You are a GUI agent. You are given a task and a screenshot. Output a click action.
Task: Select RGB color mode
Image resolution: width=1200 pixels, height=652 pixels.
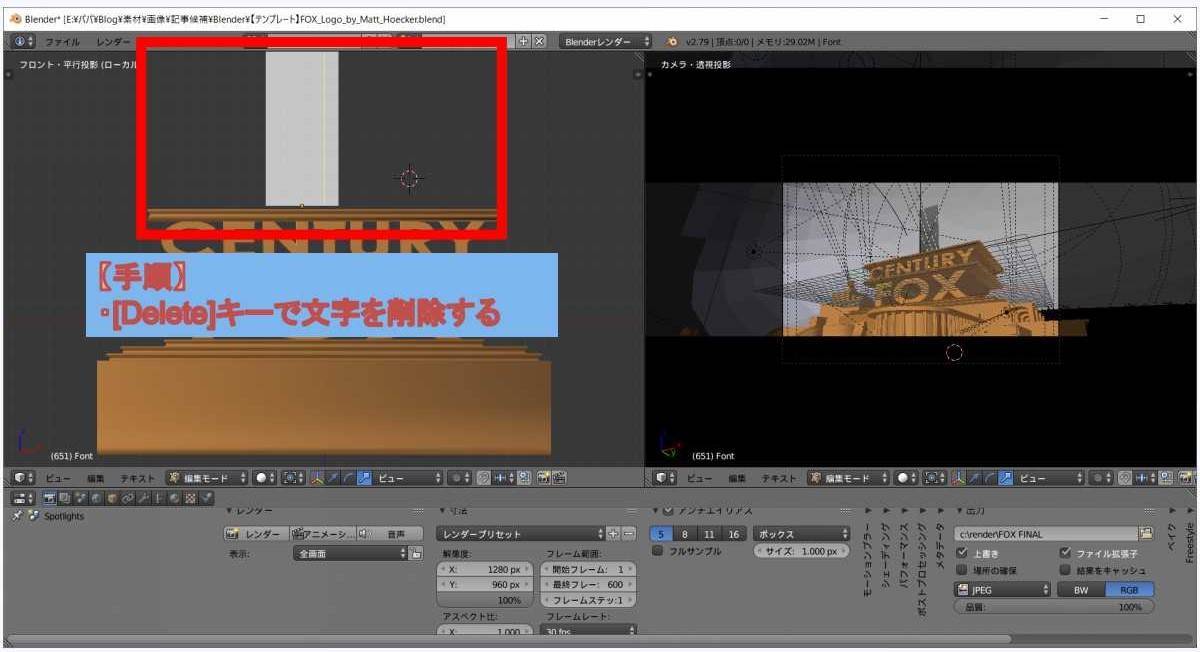(1129, 590)
